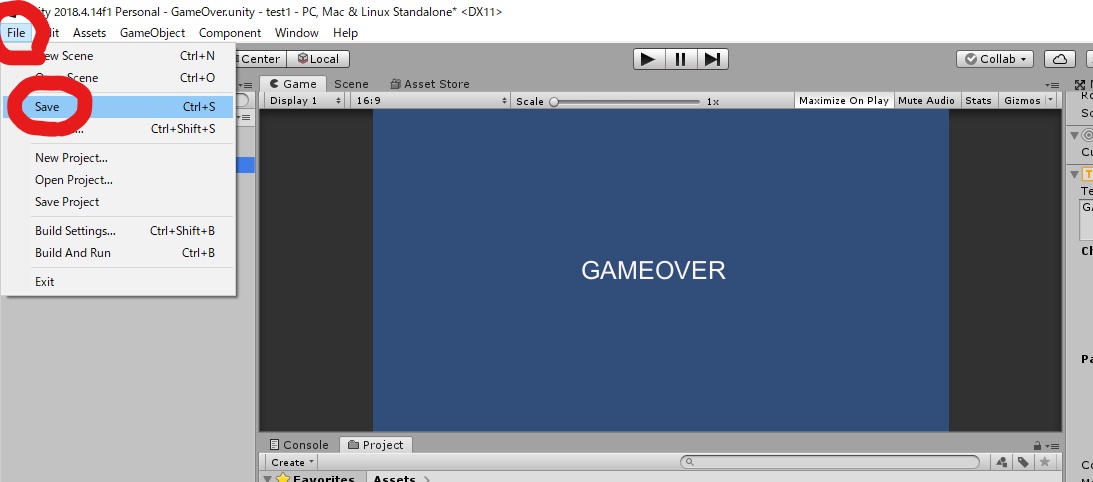Switch to the Scene tab

click(351, 84)
